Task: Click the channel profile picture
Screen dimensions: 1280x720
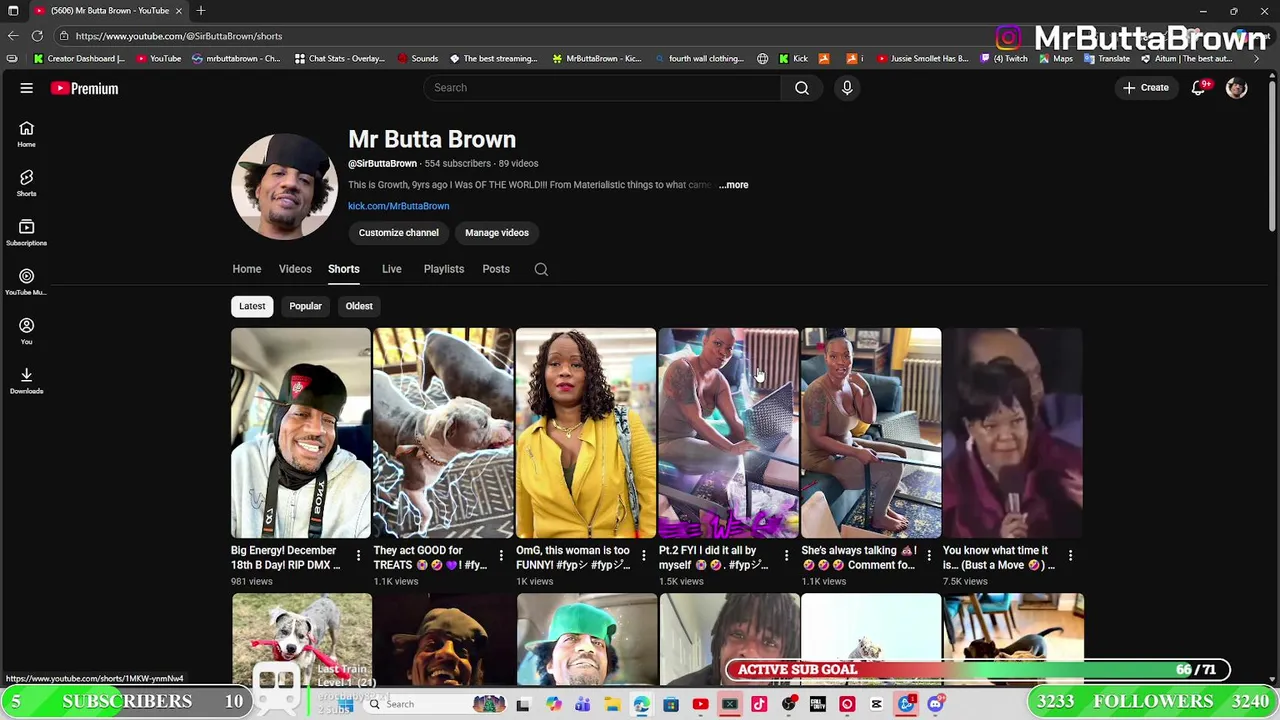Action: (x=284, y=187)
